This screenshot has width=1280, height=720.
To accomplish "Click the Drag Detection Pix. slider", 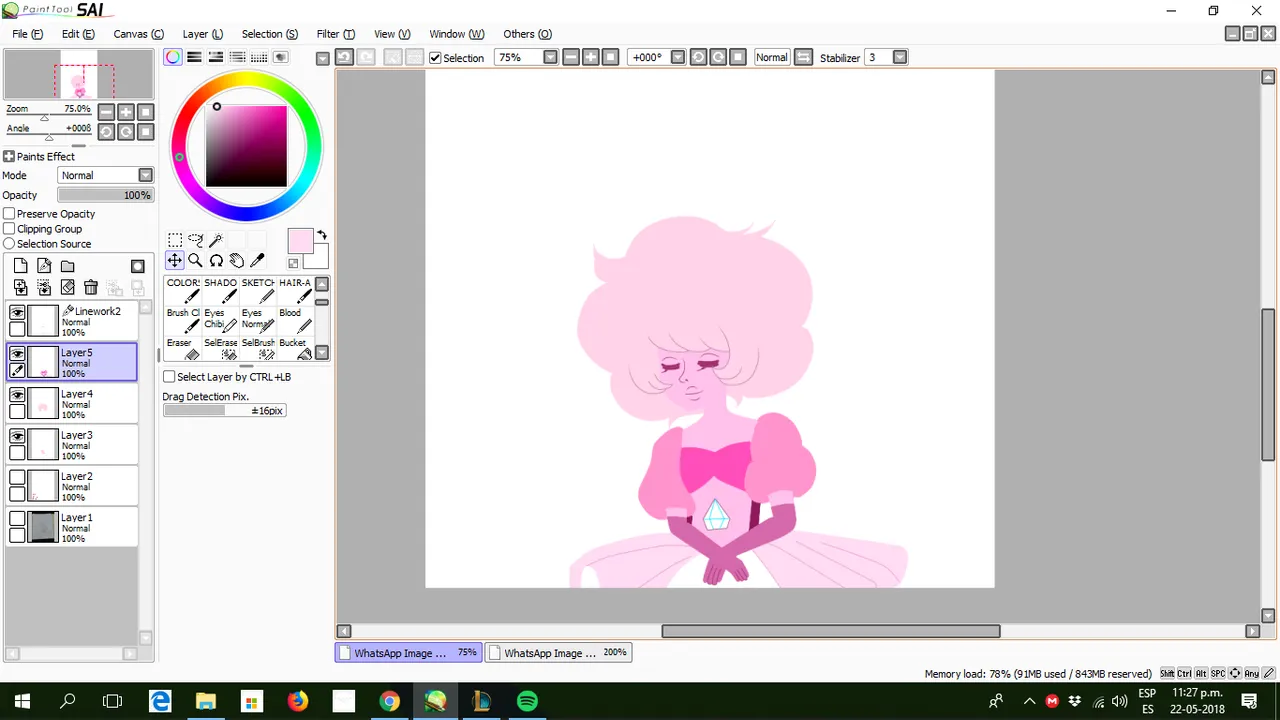I will [x=225, y=410].
